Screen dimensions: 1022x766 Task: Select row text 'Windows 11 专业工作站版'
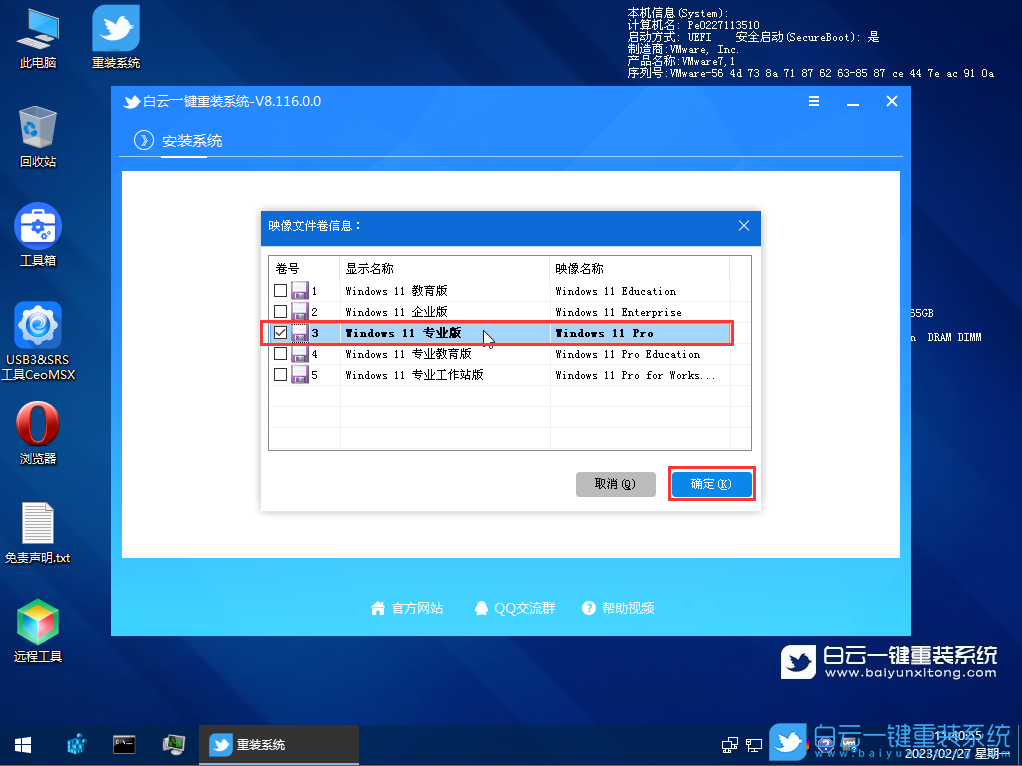414,375
